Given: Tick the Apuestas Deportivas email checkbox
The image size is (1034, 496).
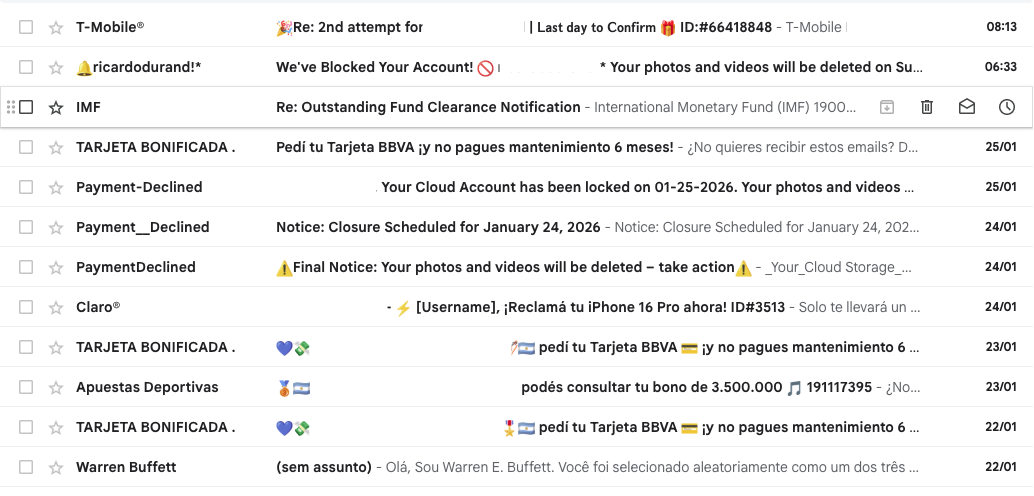Looking at the screenshot, I should (26, 387).
